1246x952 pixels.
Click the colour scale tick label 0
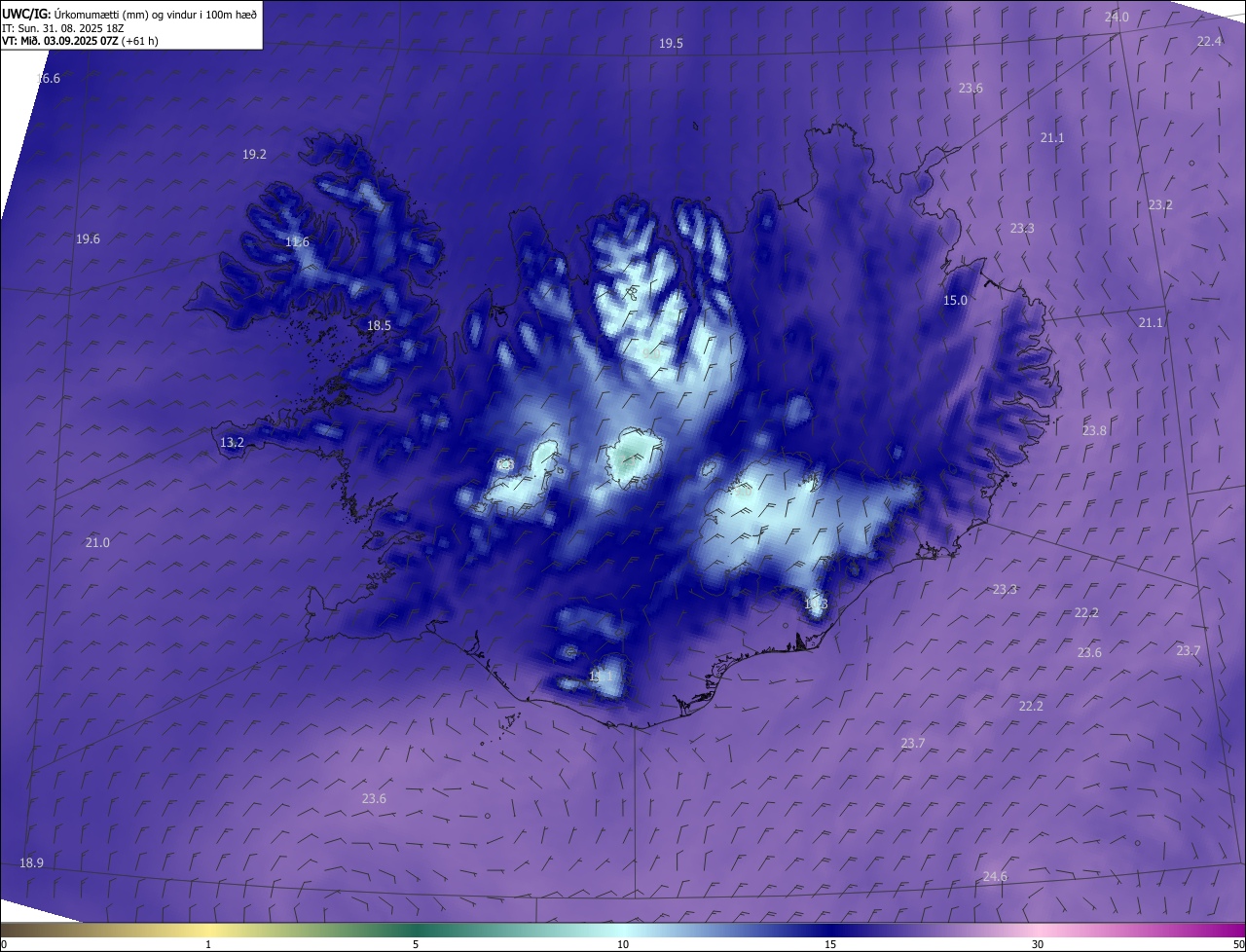point(3,944)
